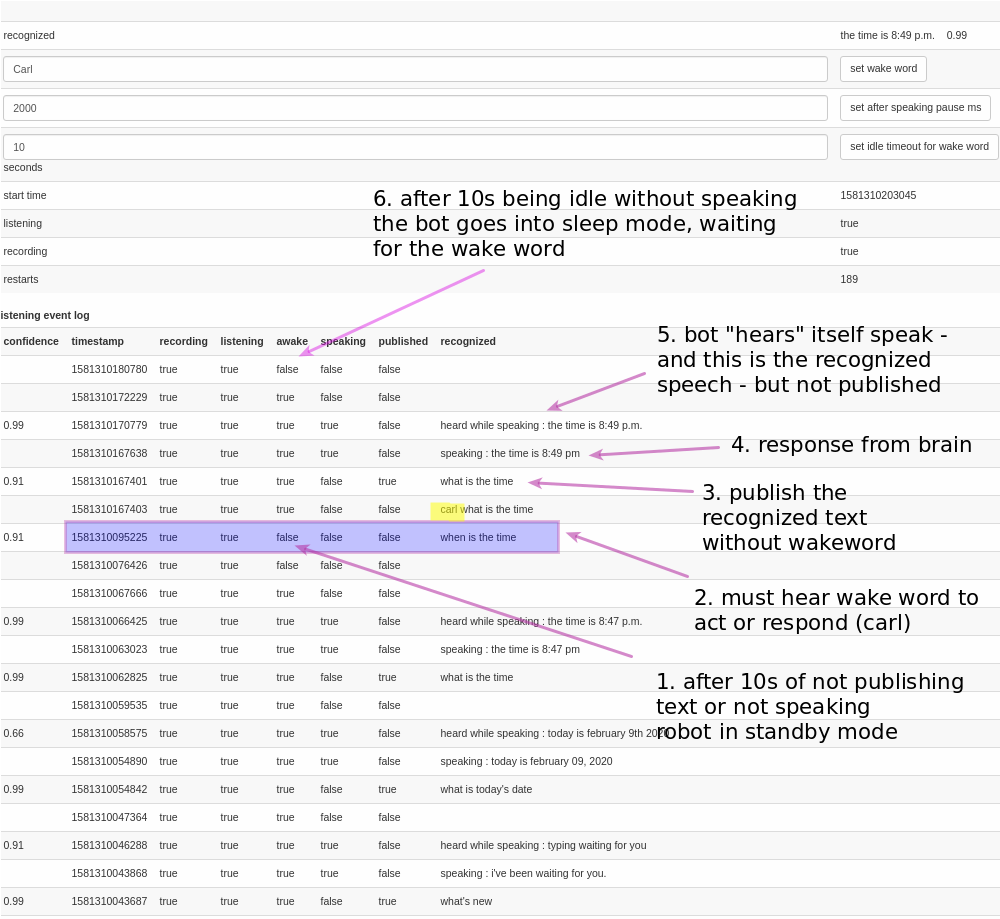
Task: Select timestamp 1581310180780 in the log
Action: point(109,369)
